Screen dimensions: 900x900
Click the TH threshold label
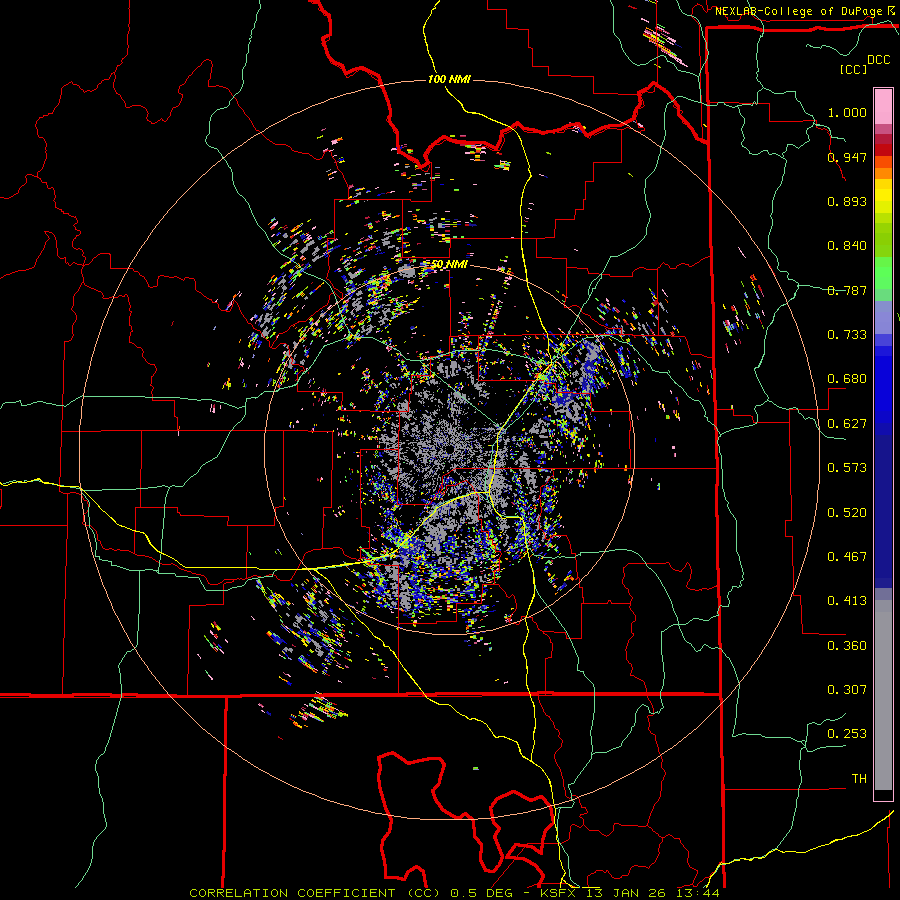tap(859, 778)
